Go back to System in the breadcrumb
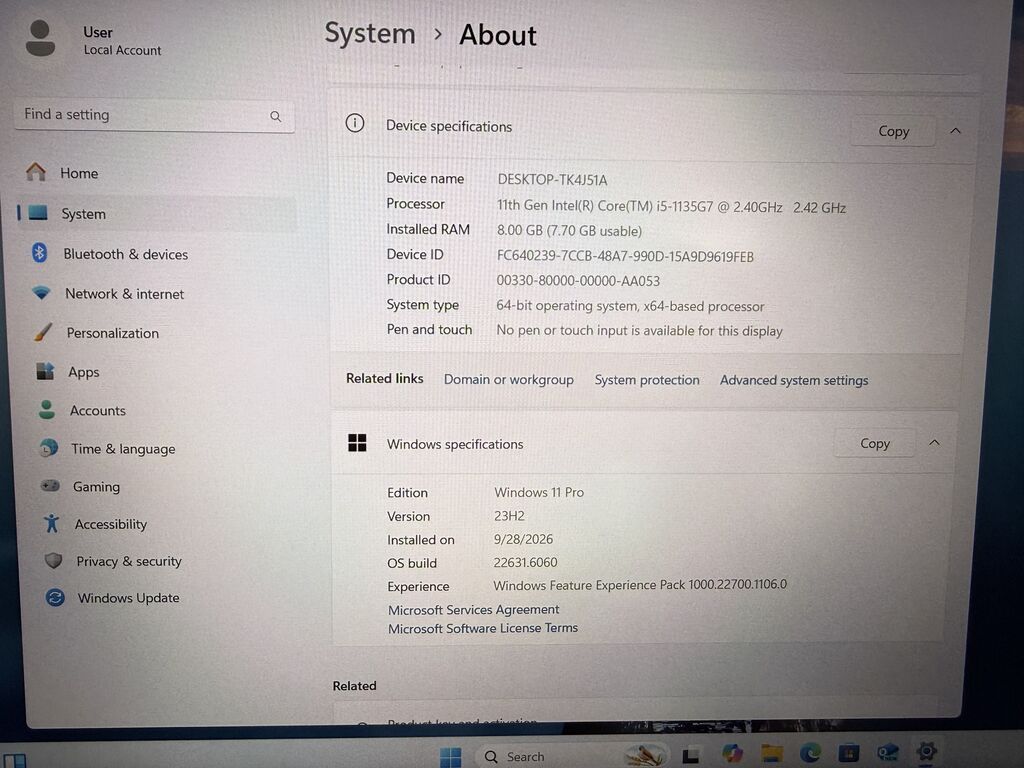Viewport: 1024px width, 768px height. (370, 34)
